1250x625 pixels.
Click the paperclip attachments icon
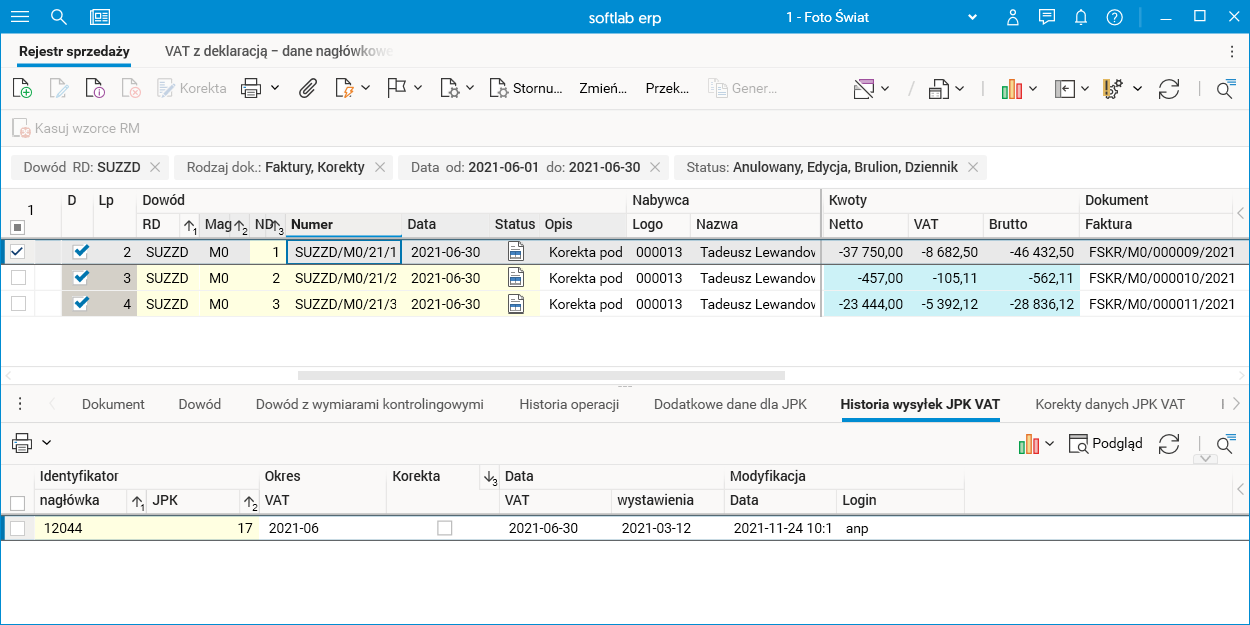coord(308,88)
